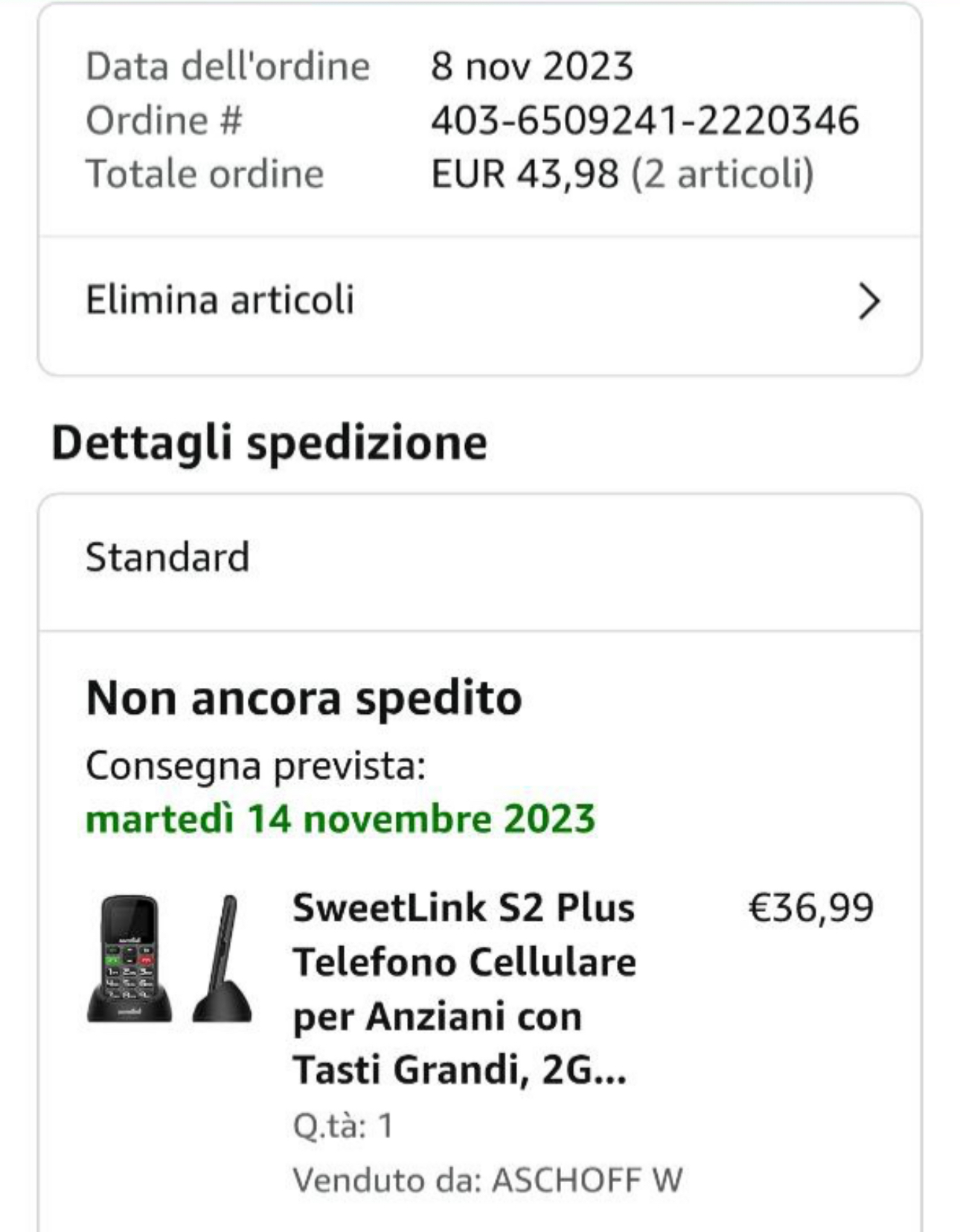The height and width of the screenshot is (1232, 960).
Task: Tap the Totale ordine label
Action: click(x=205, y=174)
